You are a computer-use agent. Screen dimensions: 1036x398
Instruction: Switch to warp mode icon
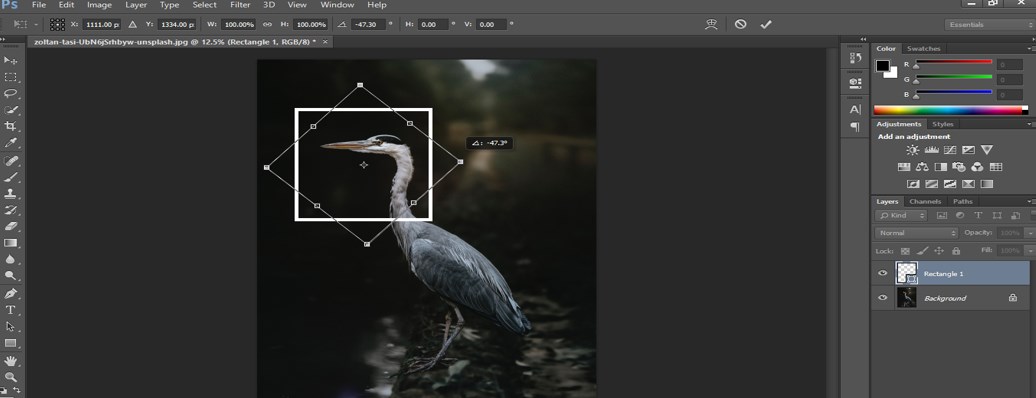coord(711,24)
